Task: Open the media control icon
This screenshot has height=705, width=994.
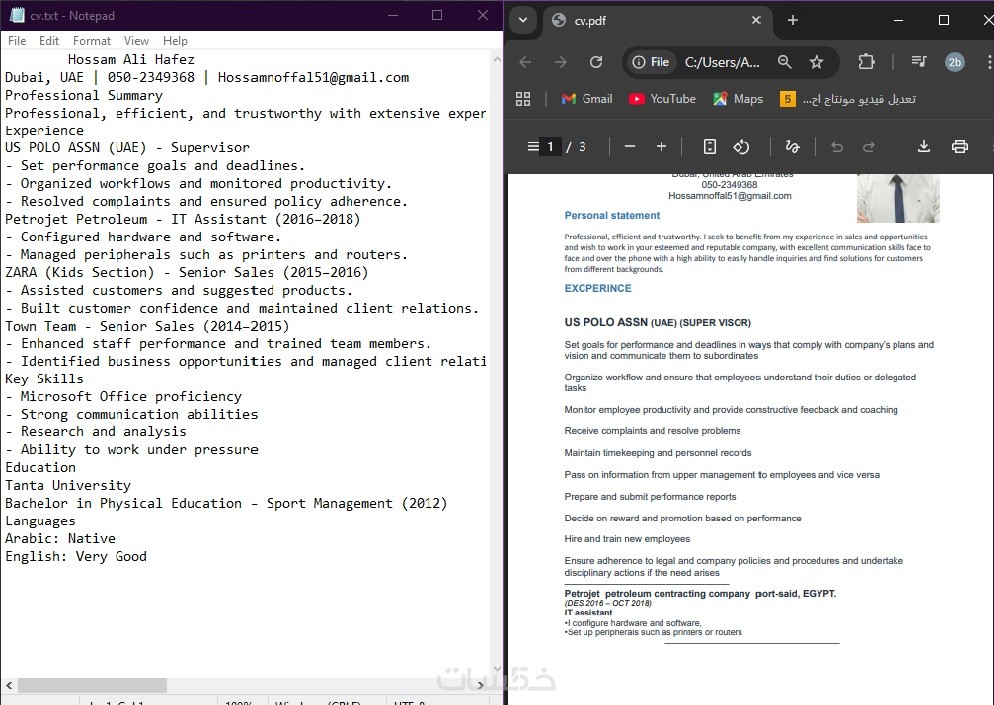Action: click(x=919, y=61)
